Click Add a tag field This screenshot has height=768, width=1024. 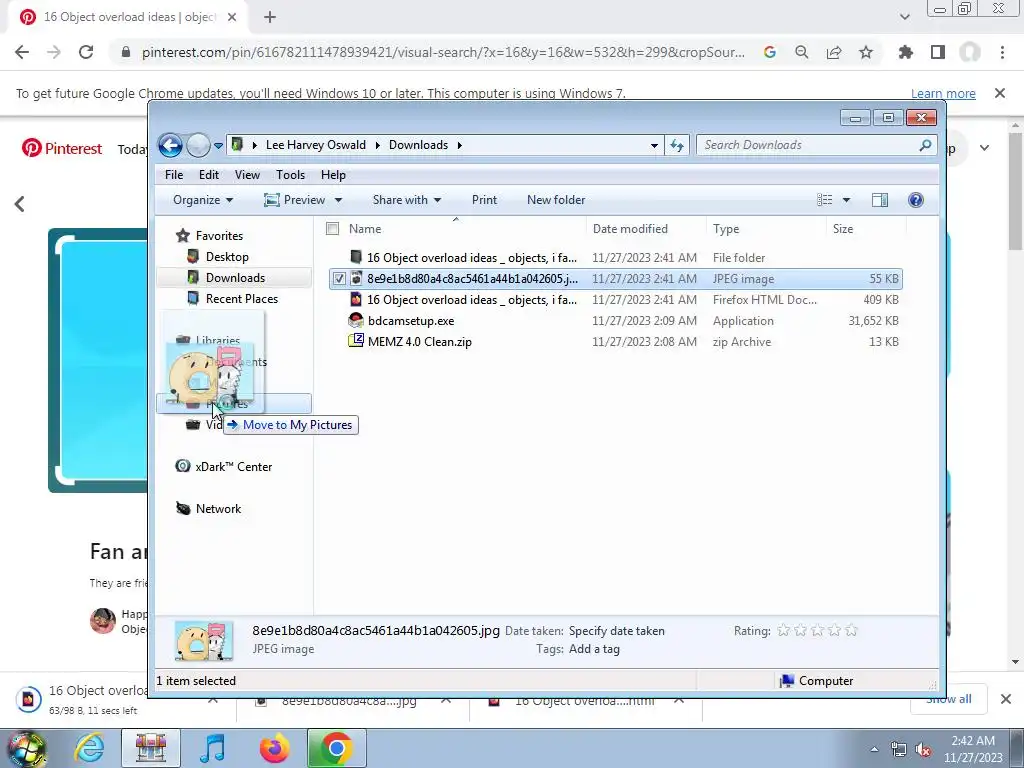point(594,649)
